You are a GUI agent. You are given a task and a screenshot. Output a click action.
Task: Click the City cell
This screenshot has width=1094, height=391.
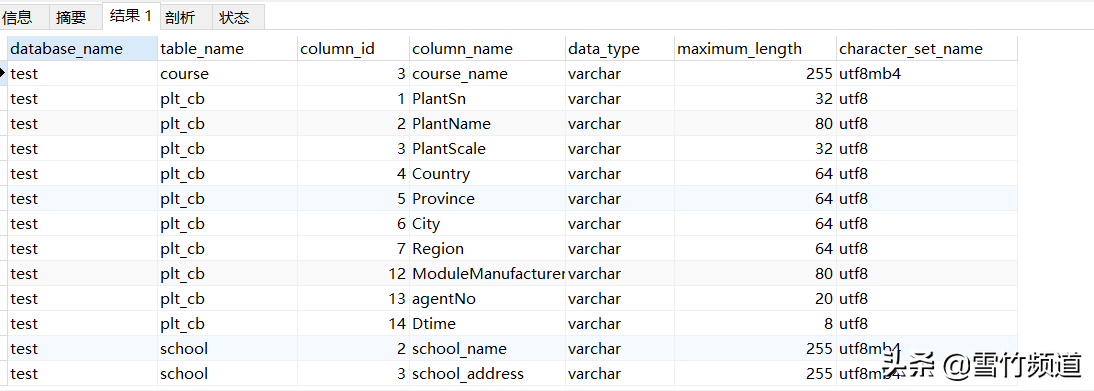(x=487, y=224)
